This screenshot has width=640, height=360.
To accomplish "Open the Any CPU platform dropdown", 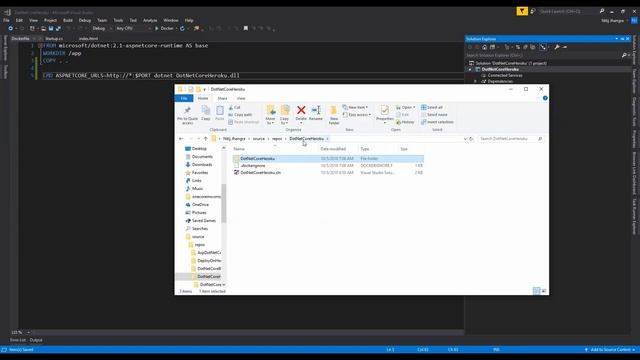I will (133, 29).
